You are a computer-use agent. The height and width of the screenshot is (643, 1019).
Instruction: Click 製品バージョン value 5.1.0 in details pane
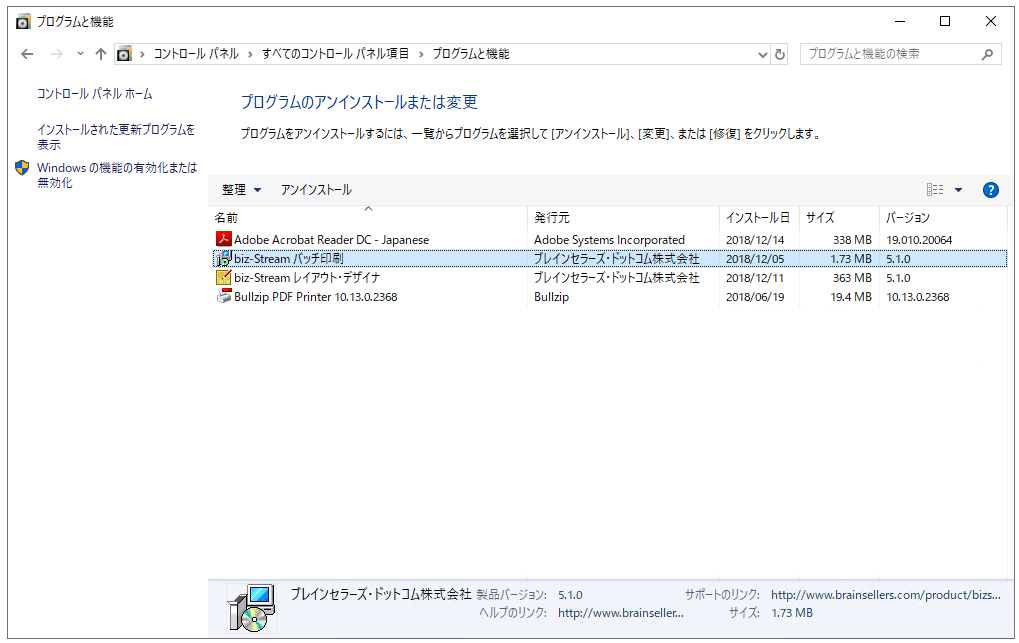point(570,595)
